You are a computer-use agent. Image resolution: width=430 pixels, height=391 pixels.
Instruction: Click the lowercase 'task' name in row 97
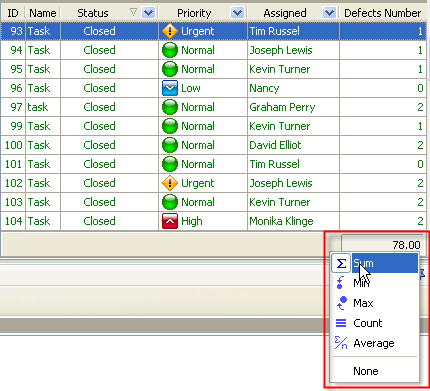(38, 107)
